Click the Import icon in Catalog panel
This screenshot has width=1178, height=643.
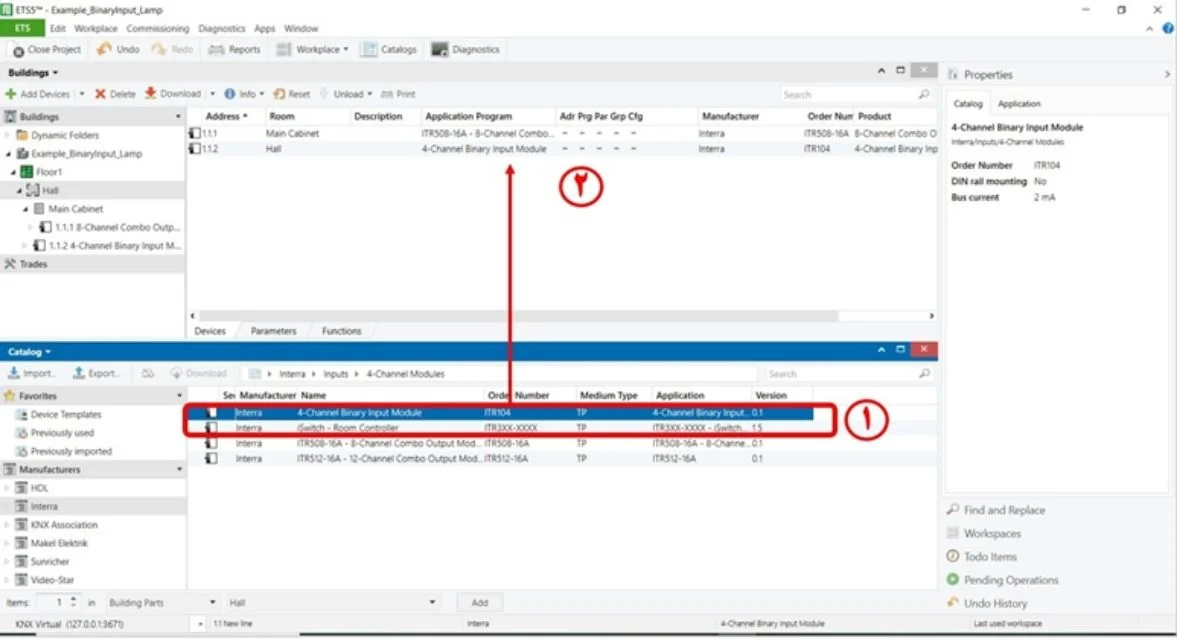pos(14,373)
